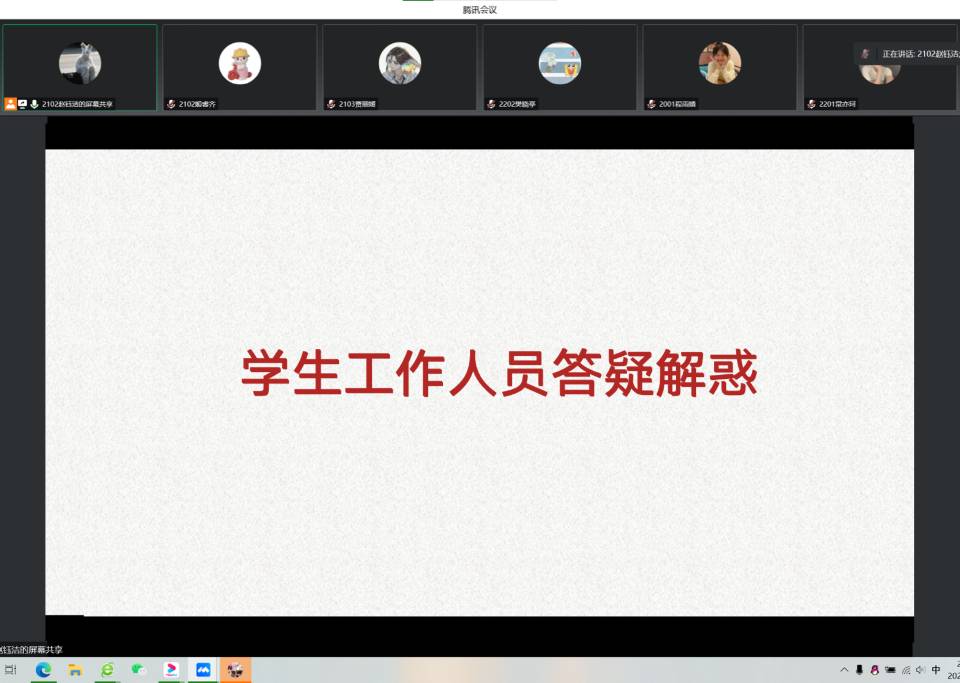Open WeChat from the taskbar
960x683 pixels.
[x=139, y=670]
